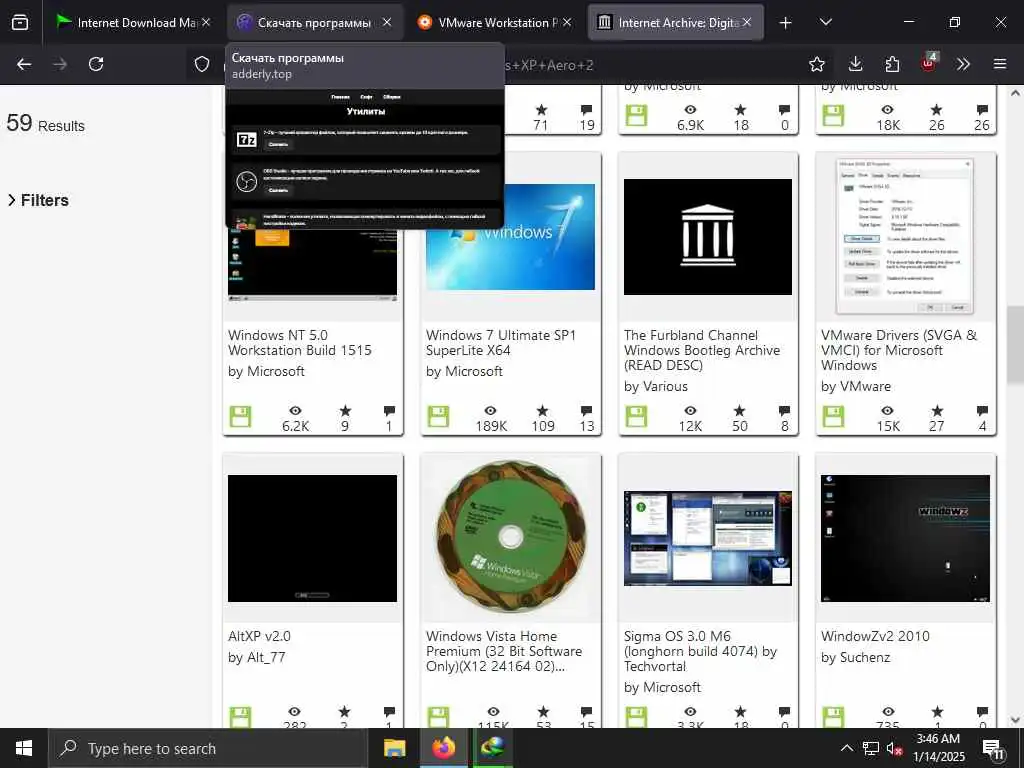Click software floppy icon on VMware Drivers card
The image size is (1024, 768).
833,417
